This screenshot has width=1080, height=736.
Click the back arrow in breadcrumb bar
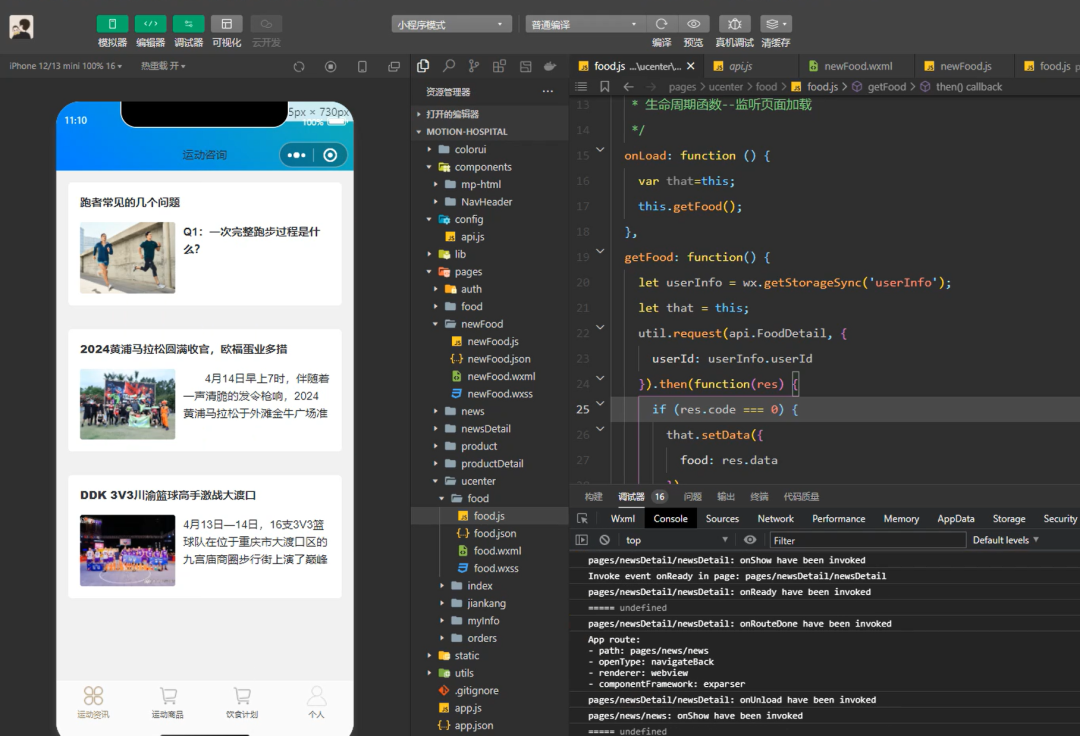pos(628,87)
